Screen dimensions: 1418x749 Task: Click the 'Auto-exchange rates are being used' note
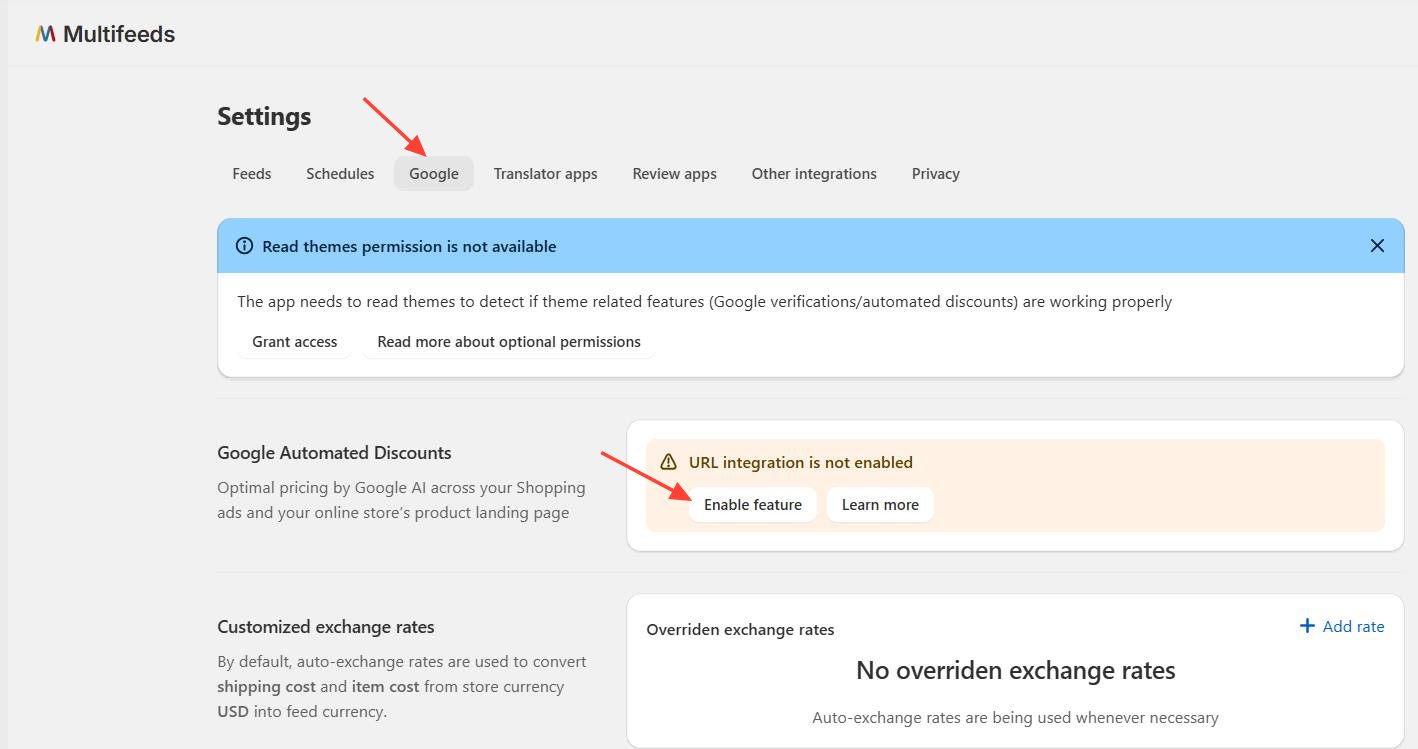(x=1015, y=717)
